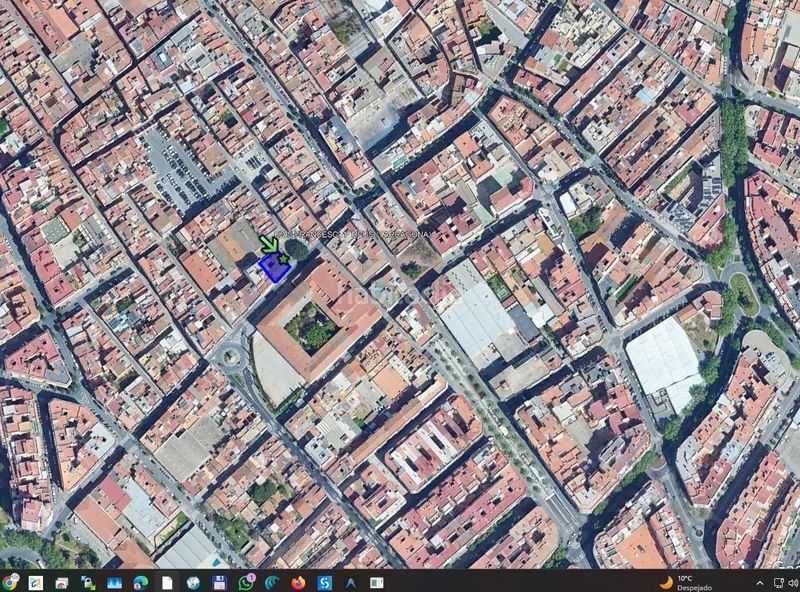
Task: Open Firefox from the taskbar
Action: point(298,582)
